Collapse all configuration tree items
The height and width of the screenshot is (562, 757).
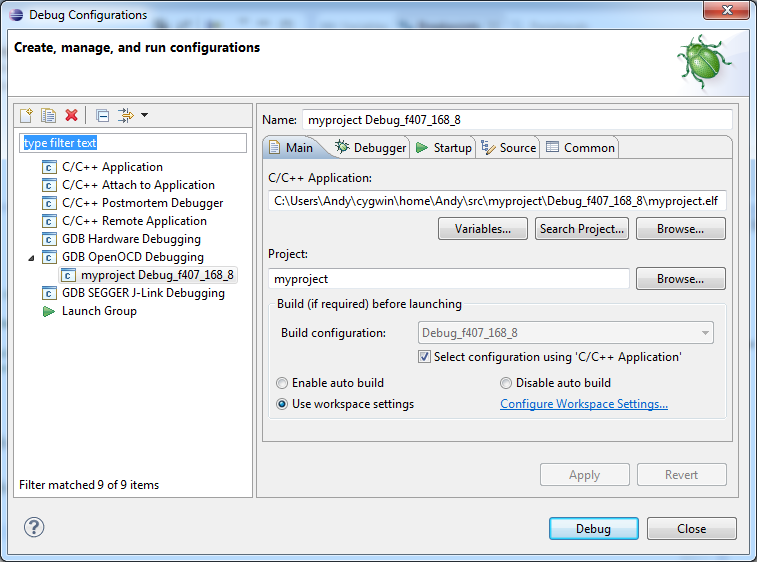[102, 115]
